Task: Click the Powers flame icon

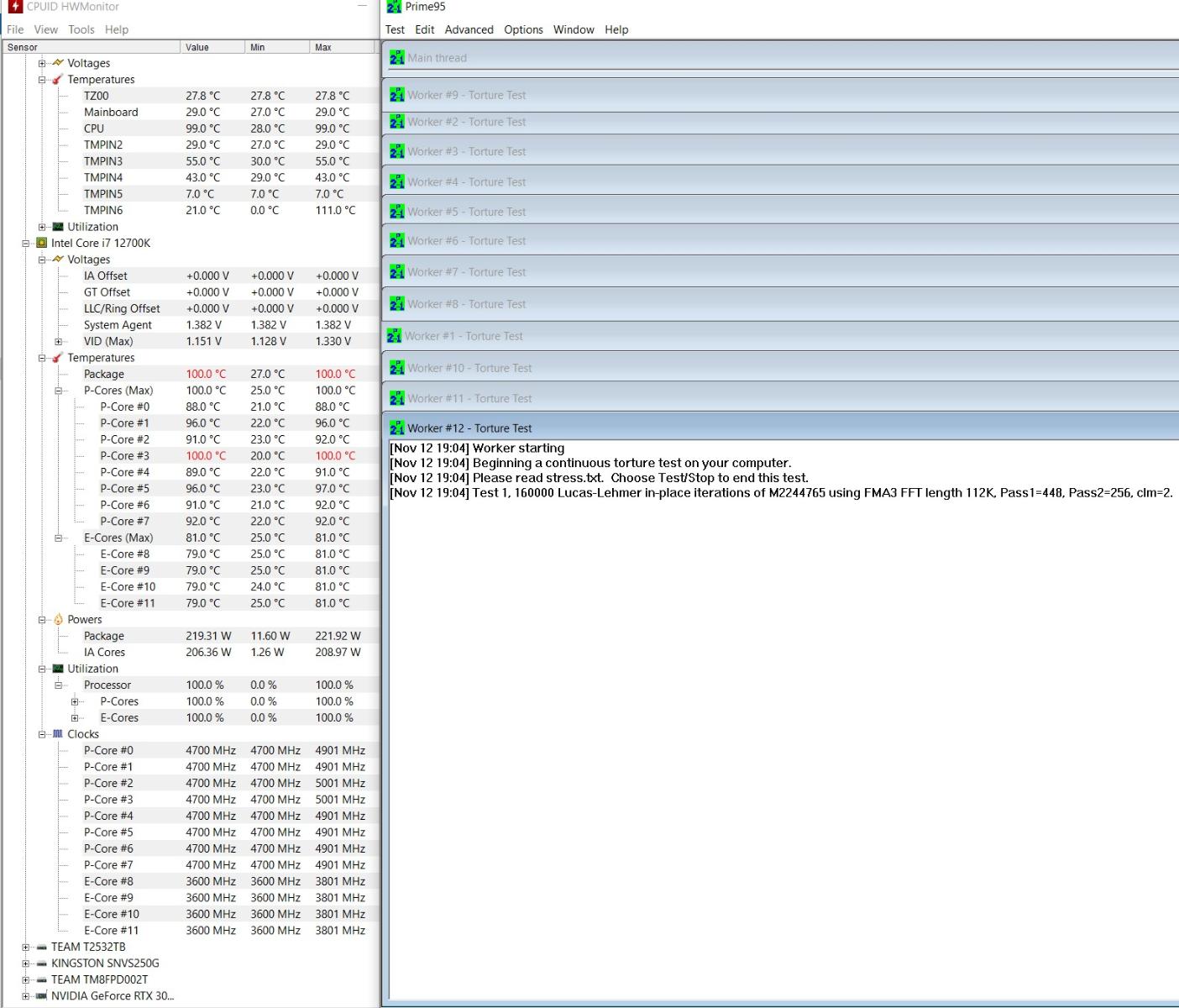Action: (x=58, y=619)
